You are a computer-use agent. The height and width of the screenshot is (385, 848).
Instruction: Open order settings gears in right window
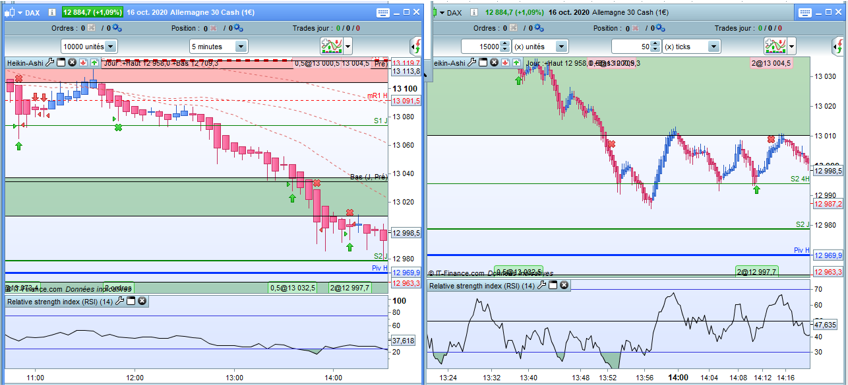coord(540,28)
